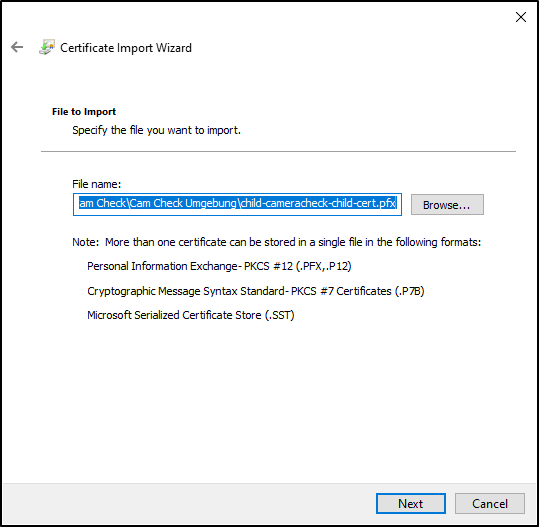Click the PKCS #12 (.PFX,.P12) format line
The width and height of the screenshot is (539, 527).
[219, 266]
